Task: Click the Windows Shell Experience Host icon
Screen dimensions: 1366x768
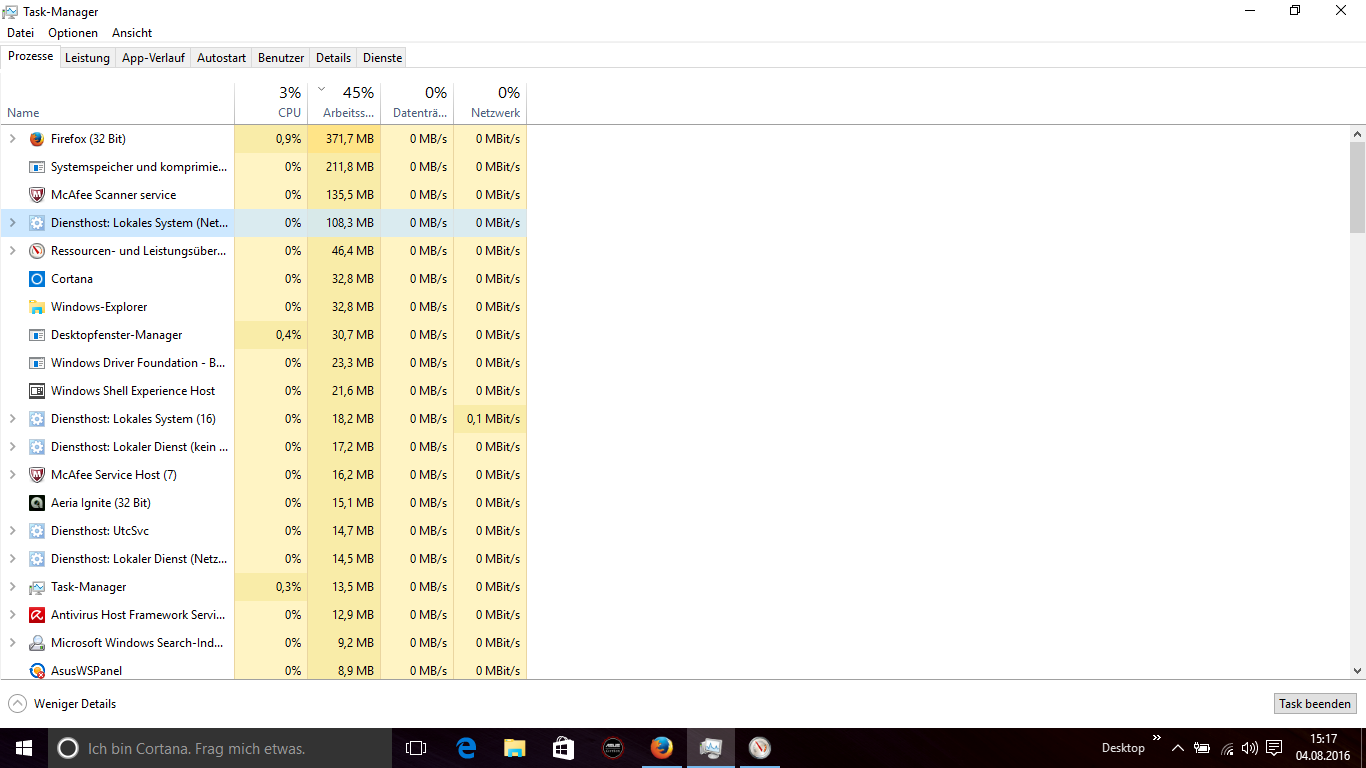Action: click(37, 391)
